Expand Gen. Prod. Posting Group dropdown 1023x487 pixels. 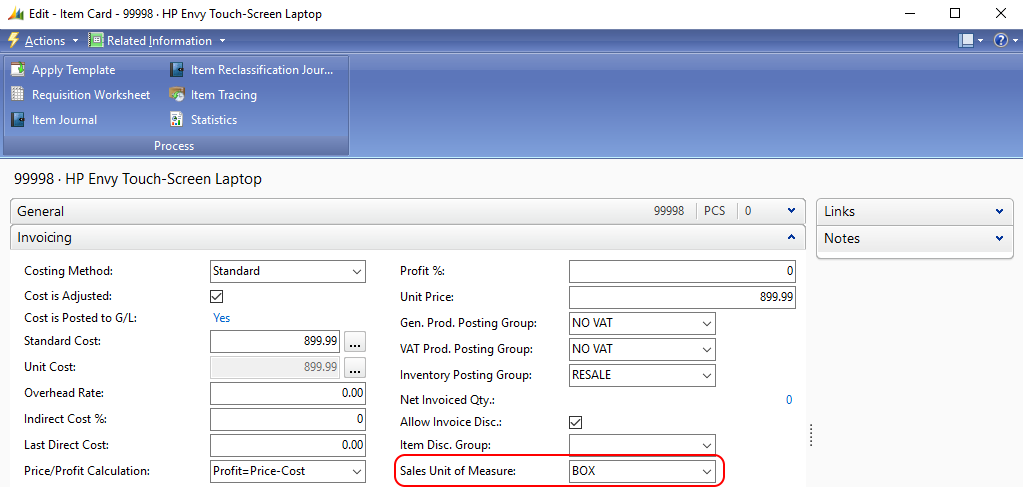(x=707, y=323)
